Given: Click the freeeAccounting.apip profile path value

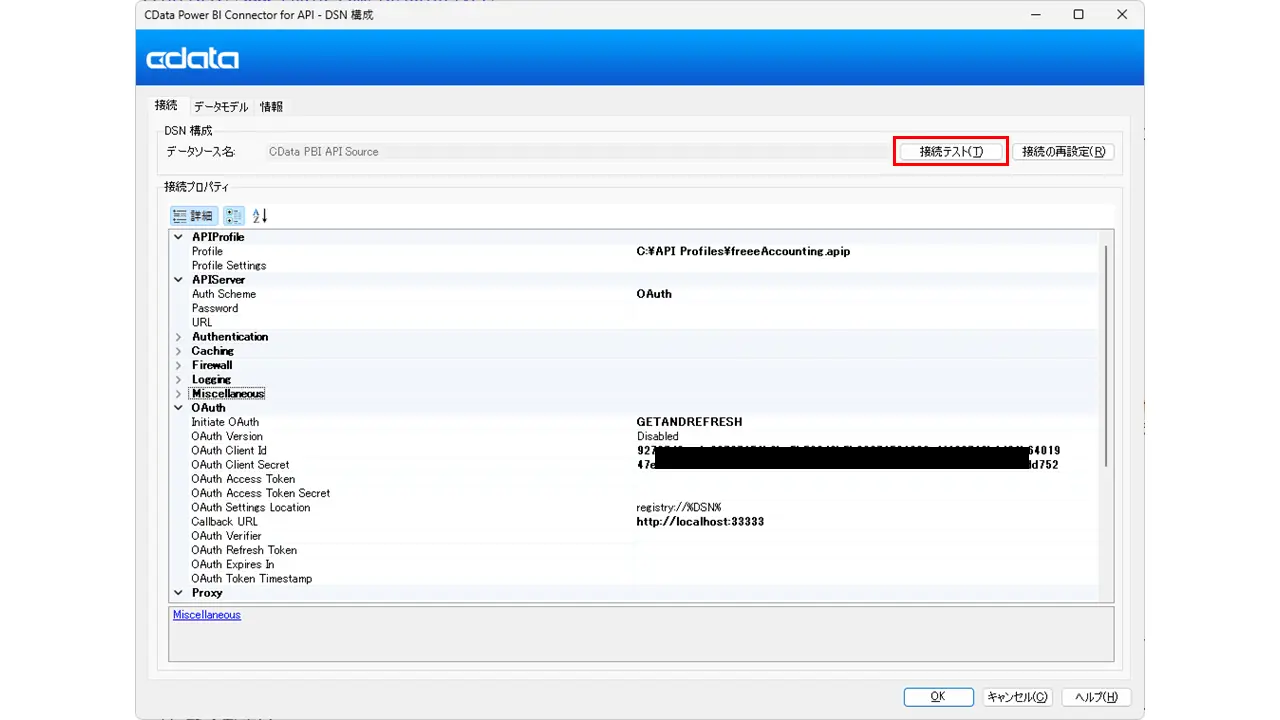Looking at the screenshot, I should click(x=743, y=252).
